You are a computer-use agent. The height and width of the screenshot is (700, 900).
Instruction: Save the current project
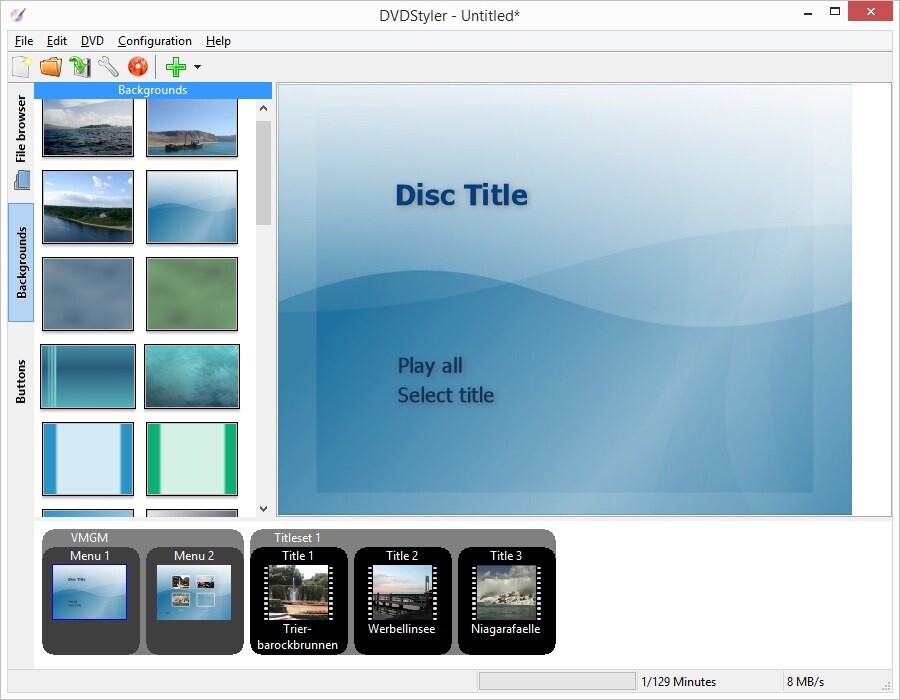tap(79, 66)
